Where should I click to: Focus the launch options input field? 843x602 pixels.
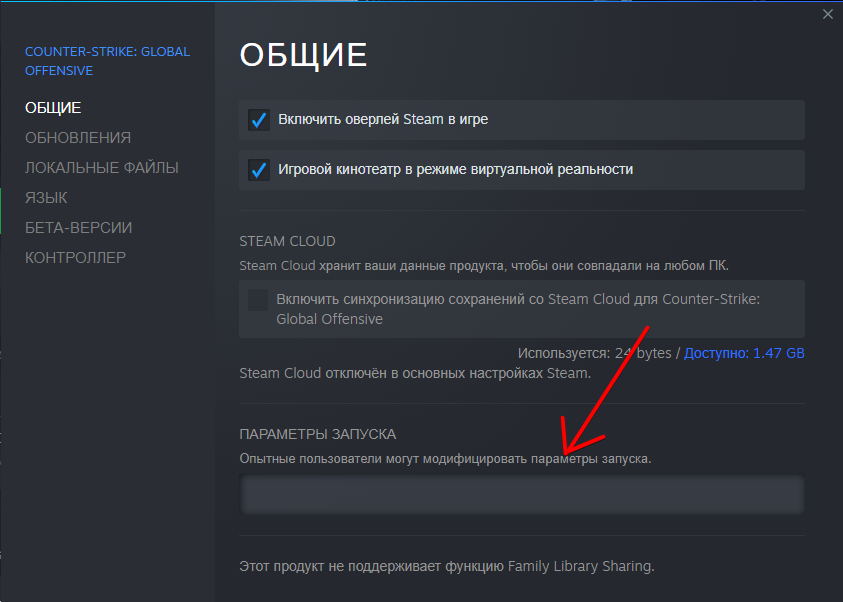pos(521,494)
